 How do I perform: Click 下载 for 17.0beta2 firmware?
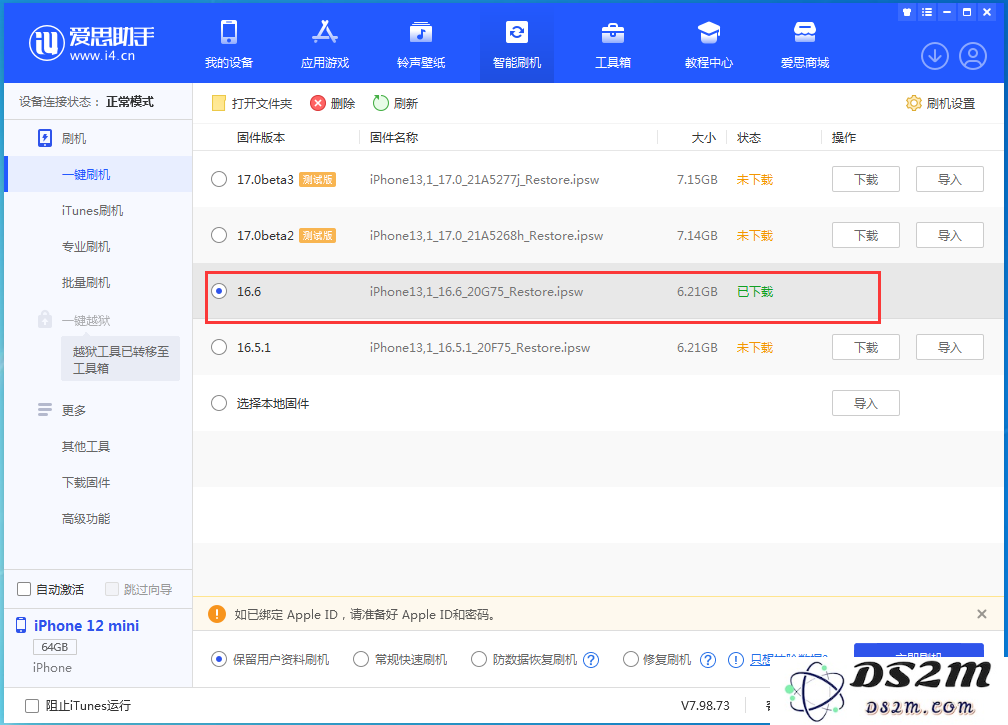(x=865, y=235)
